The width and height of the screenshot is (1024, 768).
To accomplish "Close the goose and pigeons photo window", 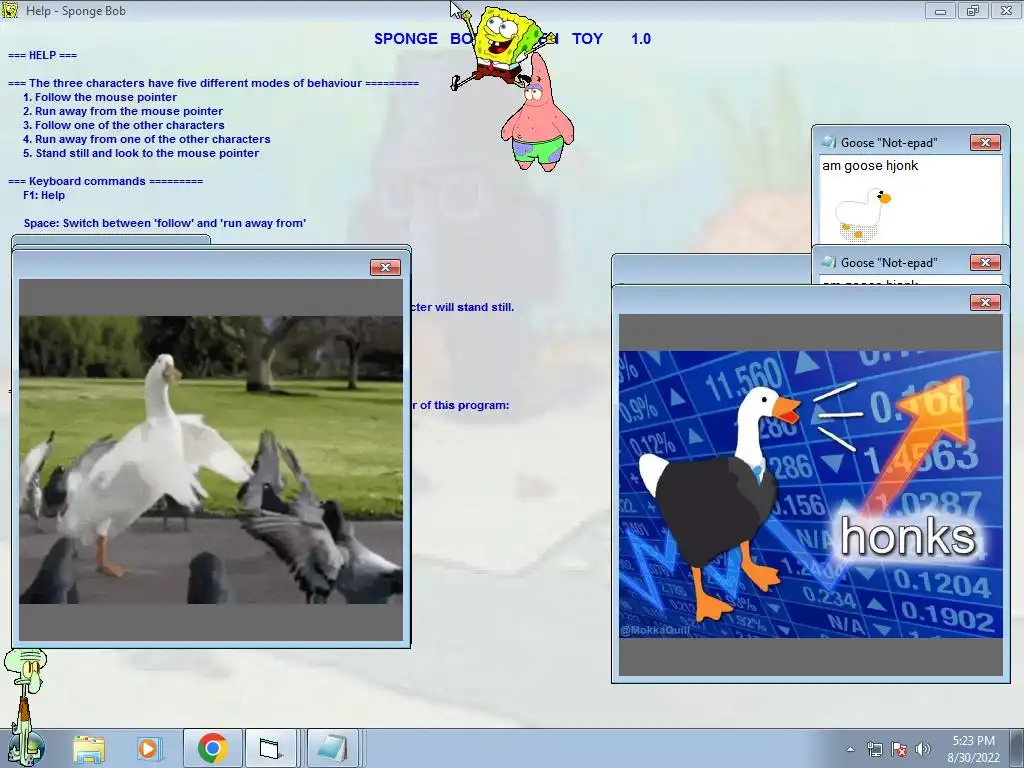I will [385, 267].
